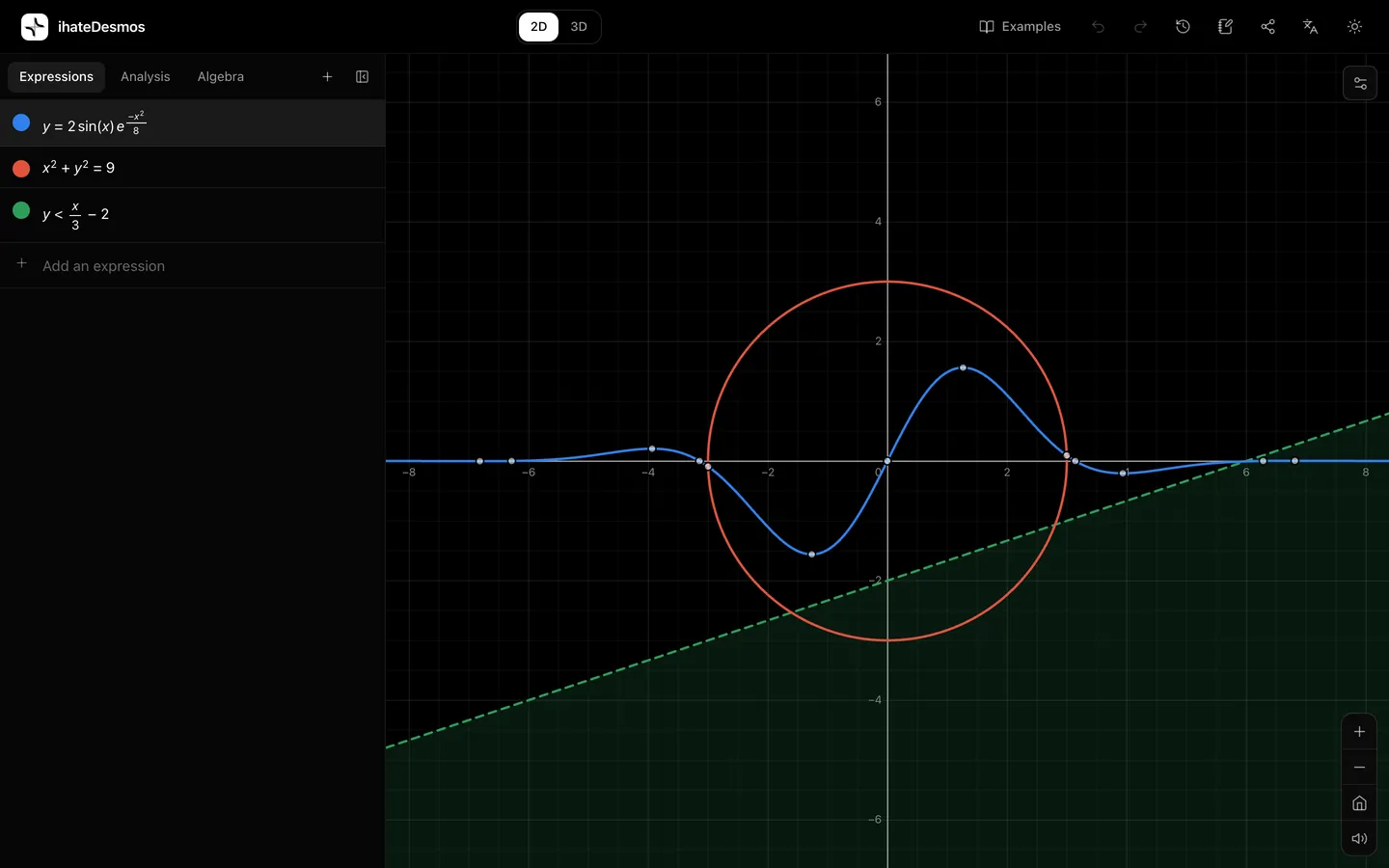
Task: Switch to the Analysis tab
Action: pos(145,77)
